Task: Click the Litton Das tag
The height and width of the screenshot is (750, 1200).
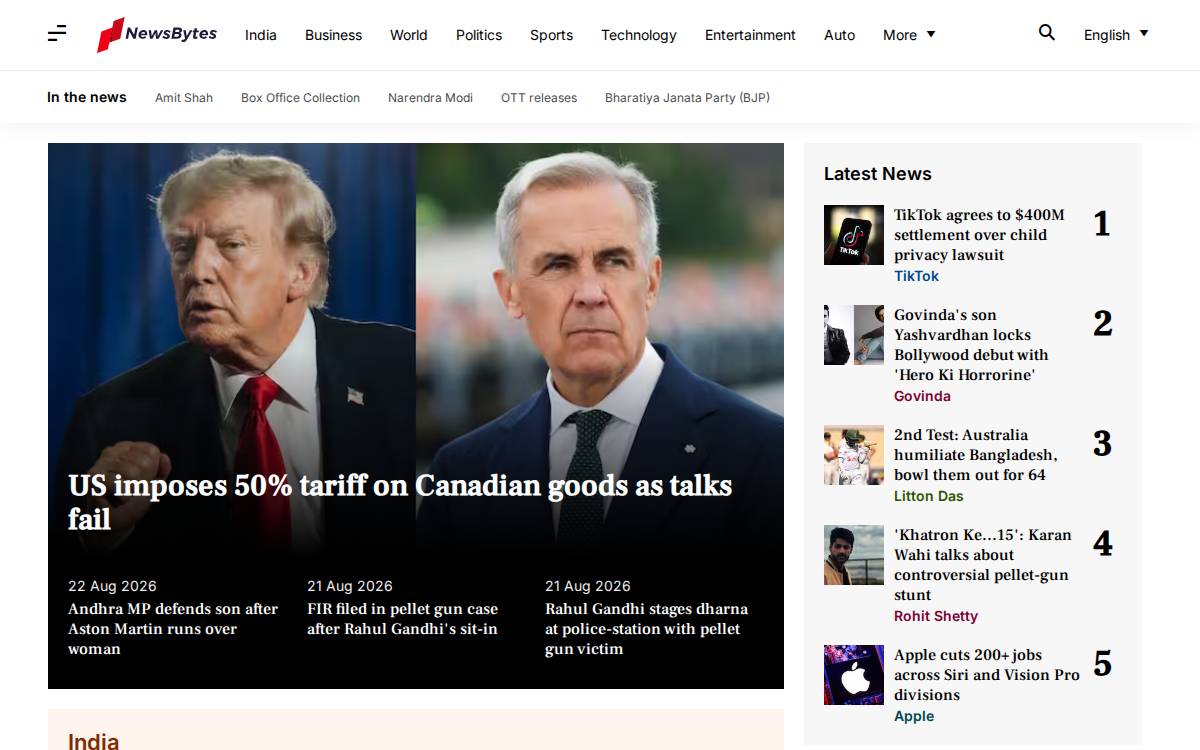Action: [x=929, y=496]
